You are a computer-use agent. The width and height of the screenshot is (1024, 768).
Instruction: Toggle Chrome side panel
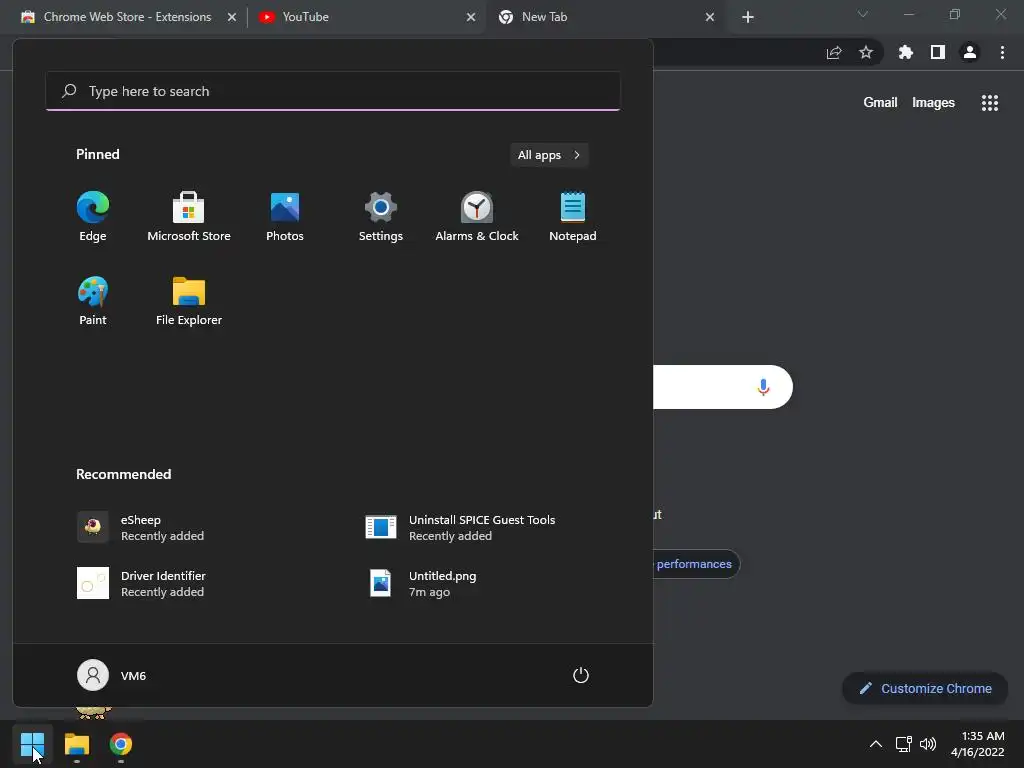(938, 52)
